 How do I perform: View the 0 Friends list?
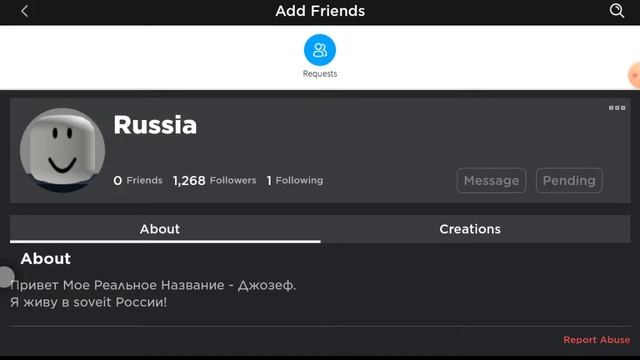click(138, 180)
